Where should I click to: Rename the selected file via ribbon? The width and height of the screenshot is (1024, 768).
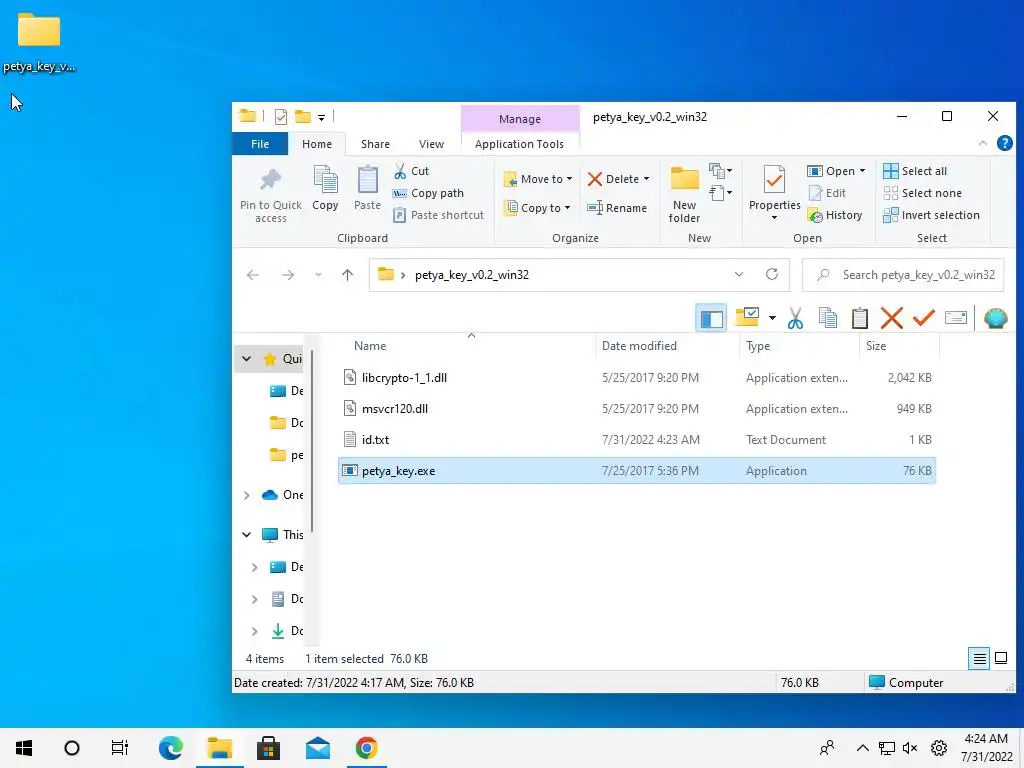click(x=616, y=208)
